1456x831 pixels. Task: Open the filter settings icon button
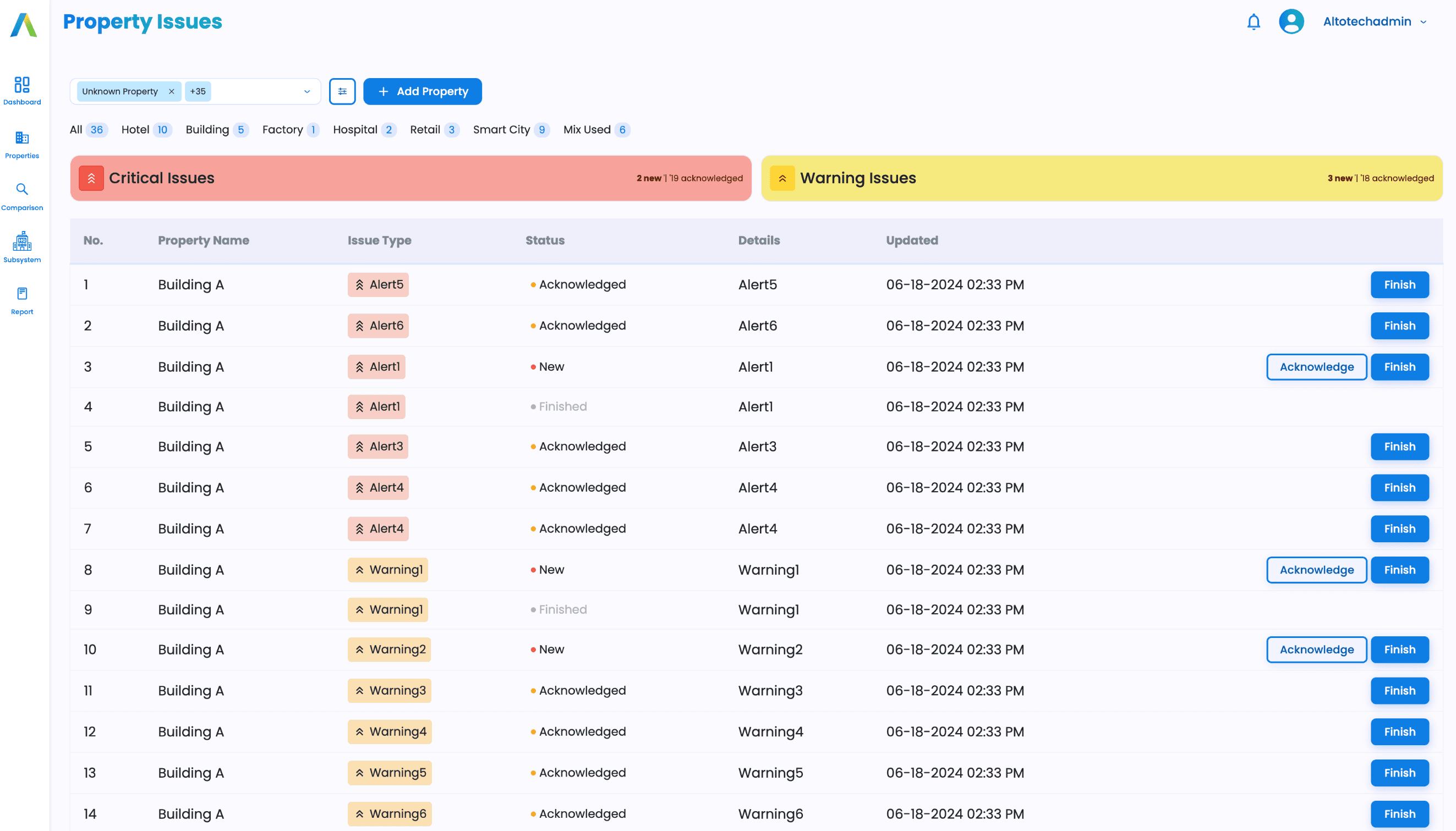tap(342, 91)
